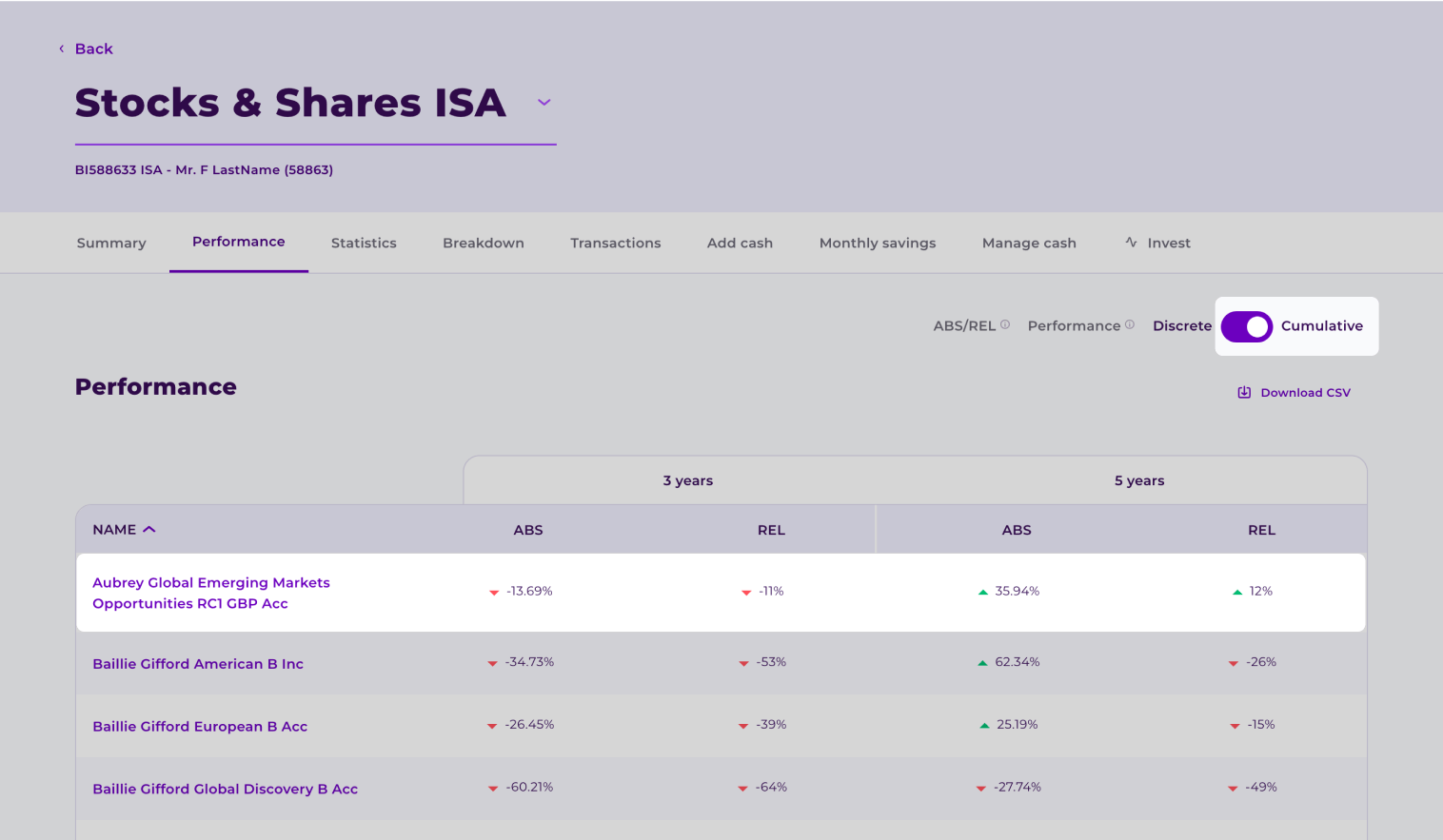
Task: Click Aubrey 5-year ABS value 35.94%
Action: pos(1018,592)
